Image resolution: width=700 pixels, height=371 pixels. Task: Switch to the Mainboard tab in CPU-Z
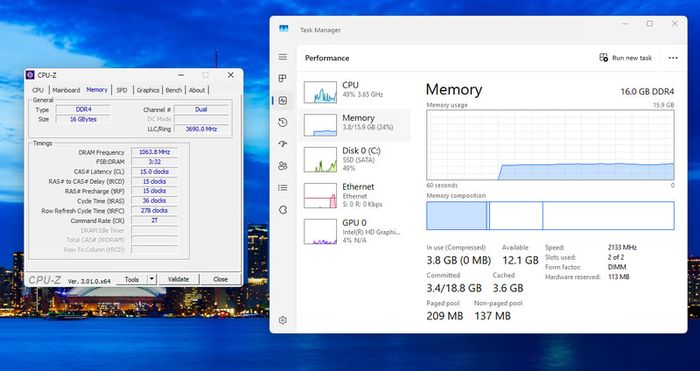click(67, 90)
